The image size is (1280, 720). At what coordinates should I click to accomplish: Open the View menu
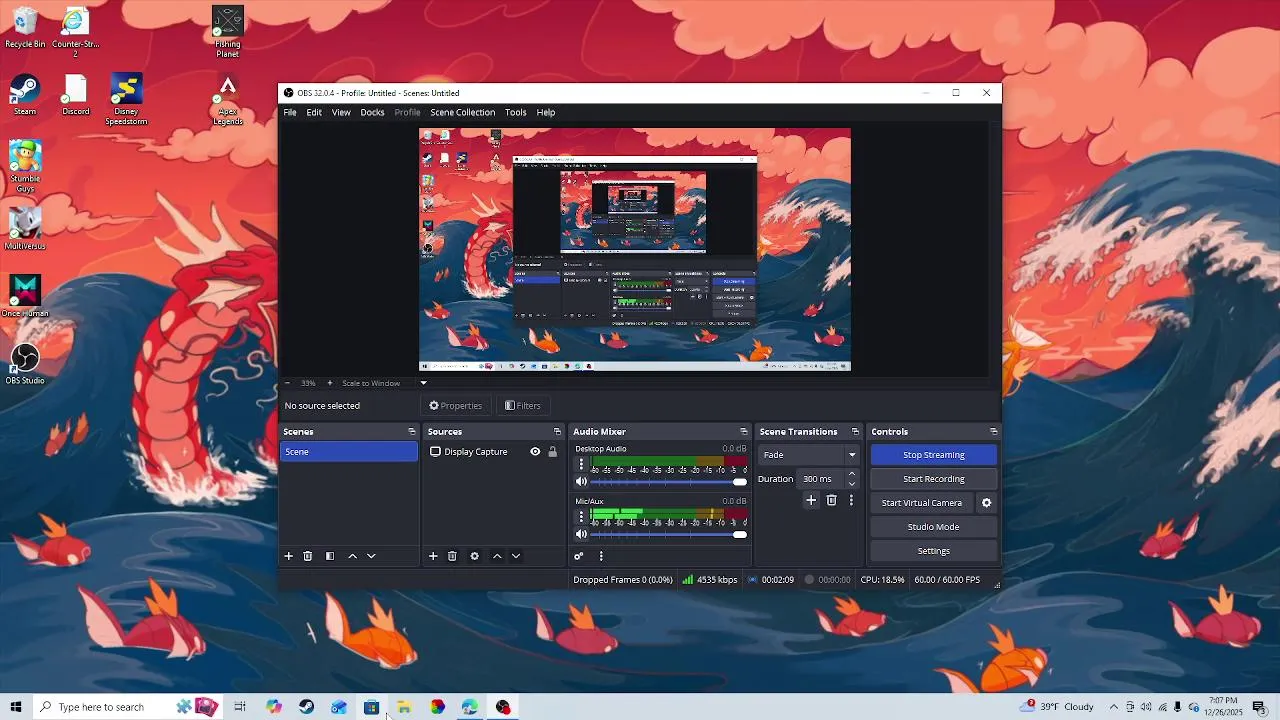[341, 112]
